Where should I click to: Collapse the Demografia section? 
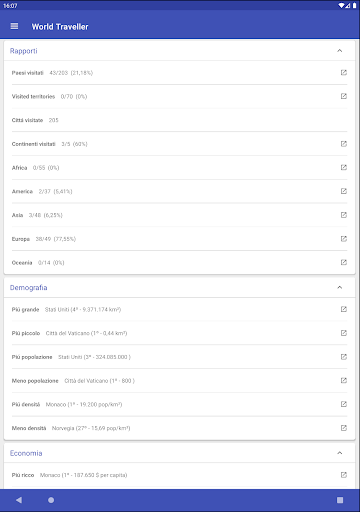click(x=340, y=287)
